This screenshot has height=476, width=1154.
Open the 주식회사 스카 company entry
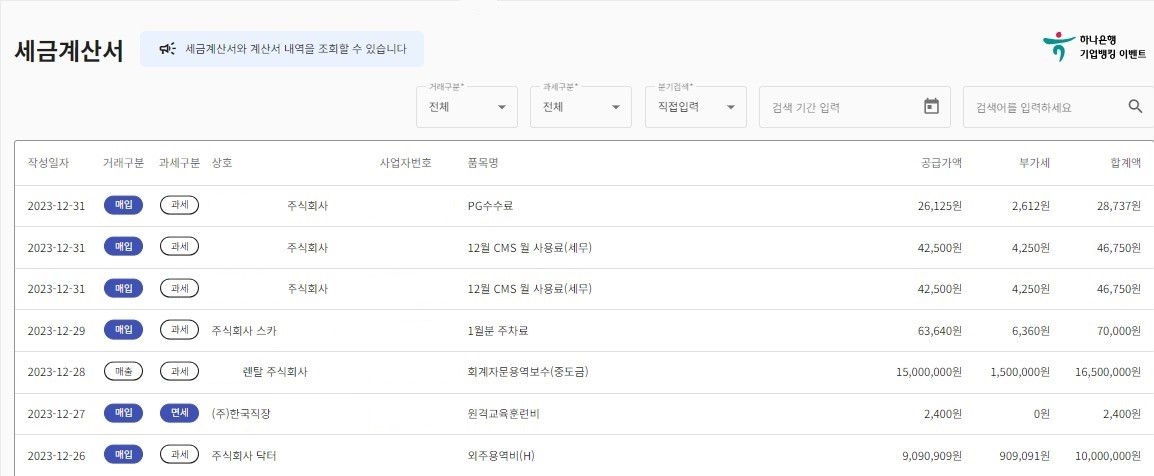pyautogui.click(x=244, y=330)
